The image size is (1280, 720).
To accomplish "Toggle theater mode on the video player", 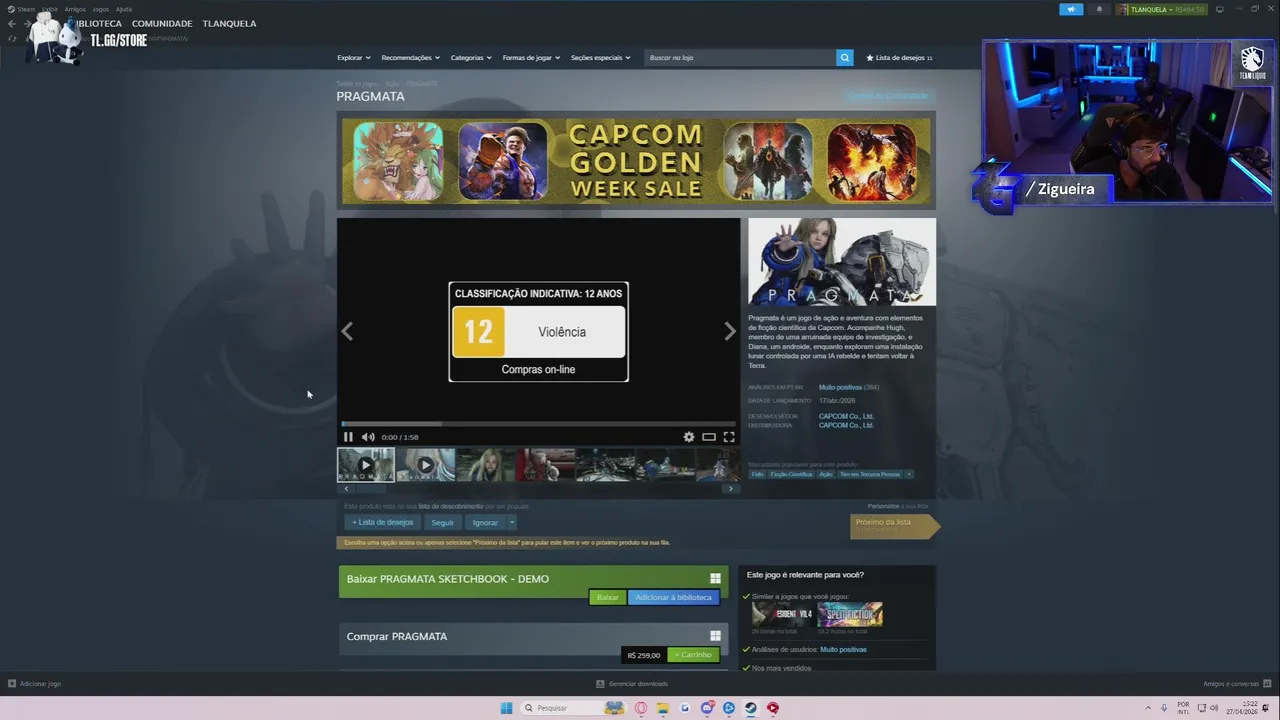I will pyautogui.click(x=709, y=437).
